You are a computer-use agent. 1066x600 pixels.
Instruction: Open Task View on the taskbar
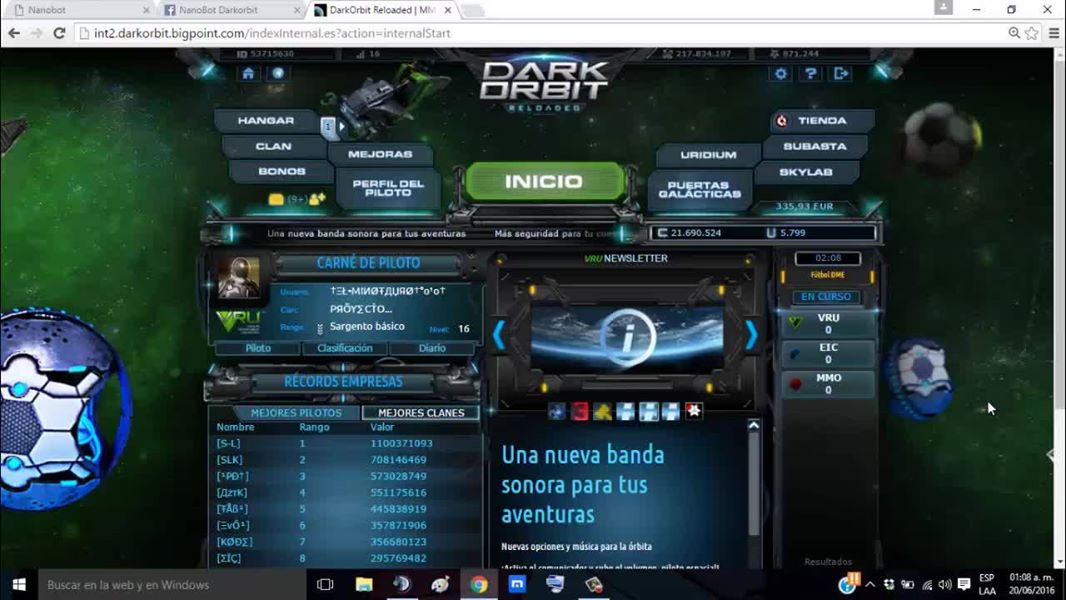[x=325, y=585]
